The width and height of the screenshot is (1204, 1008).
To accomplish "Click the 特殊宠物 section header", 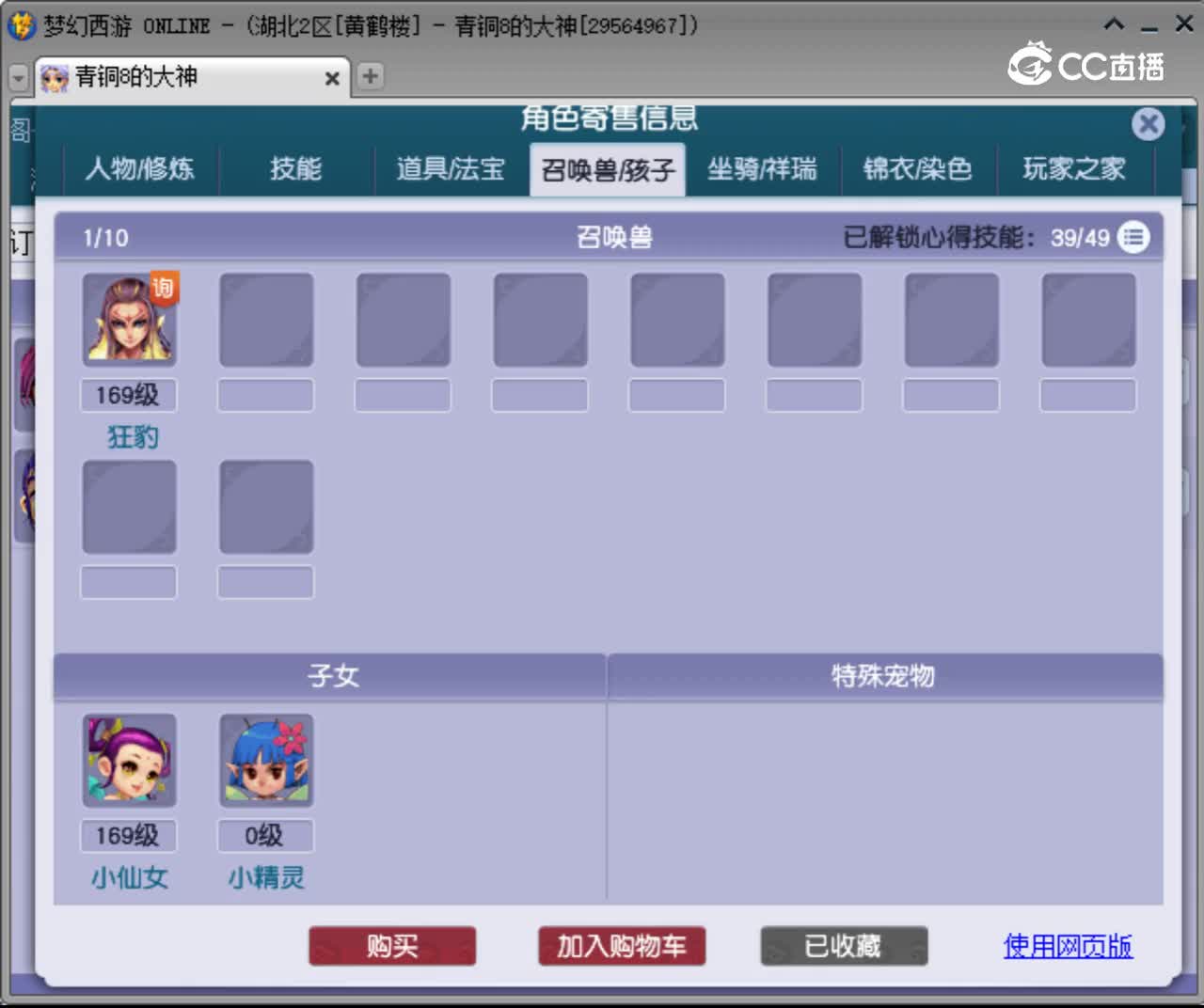I will (x=885, y=675).
